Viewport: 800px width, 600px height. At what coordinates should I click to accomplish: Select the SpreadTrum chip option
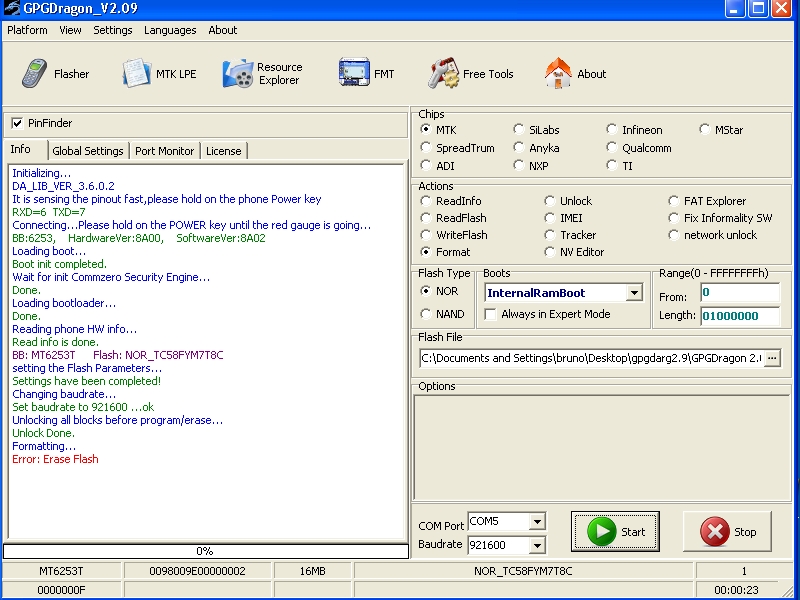(425, 147)
